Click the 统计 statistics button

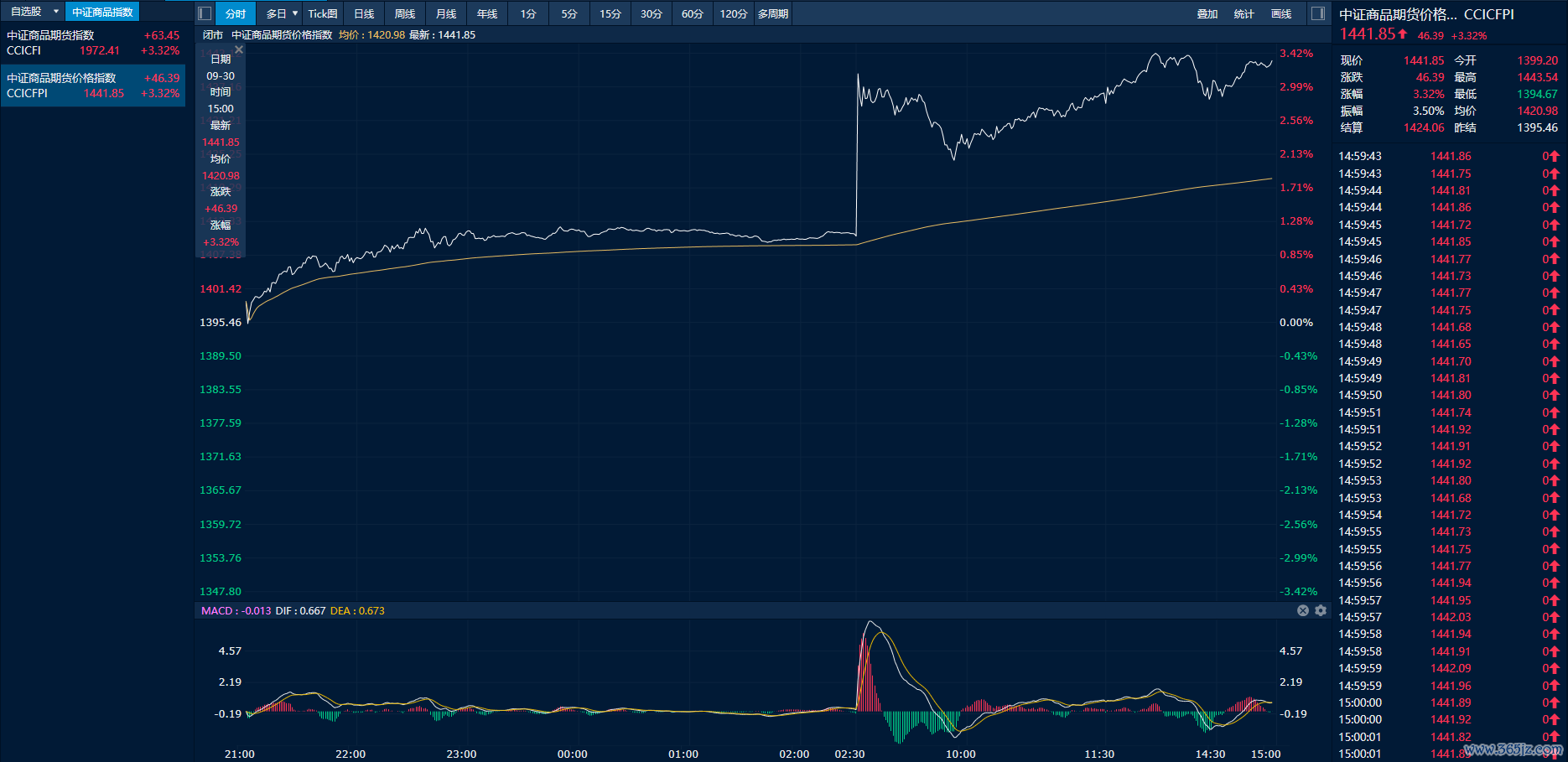(1244, 13)
